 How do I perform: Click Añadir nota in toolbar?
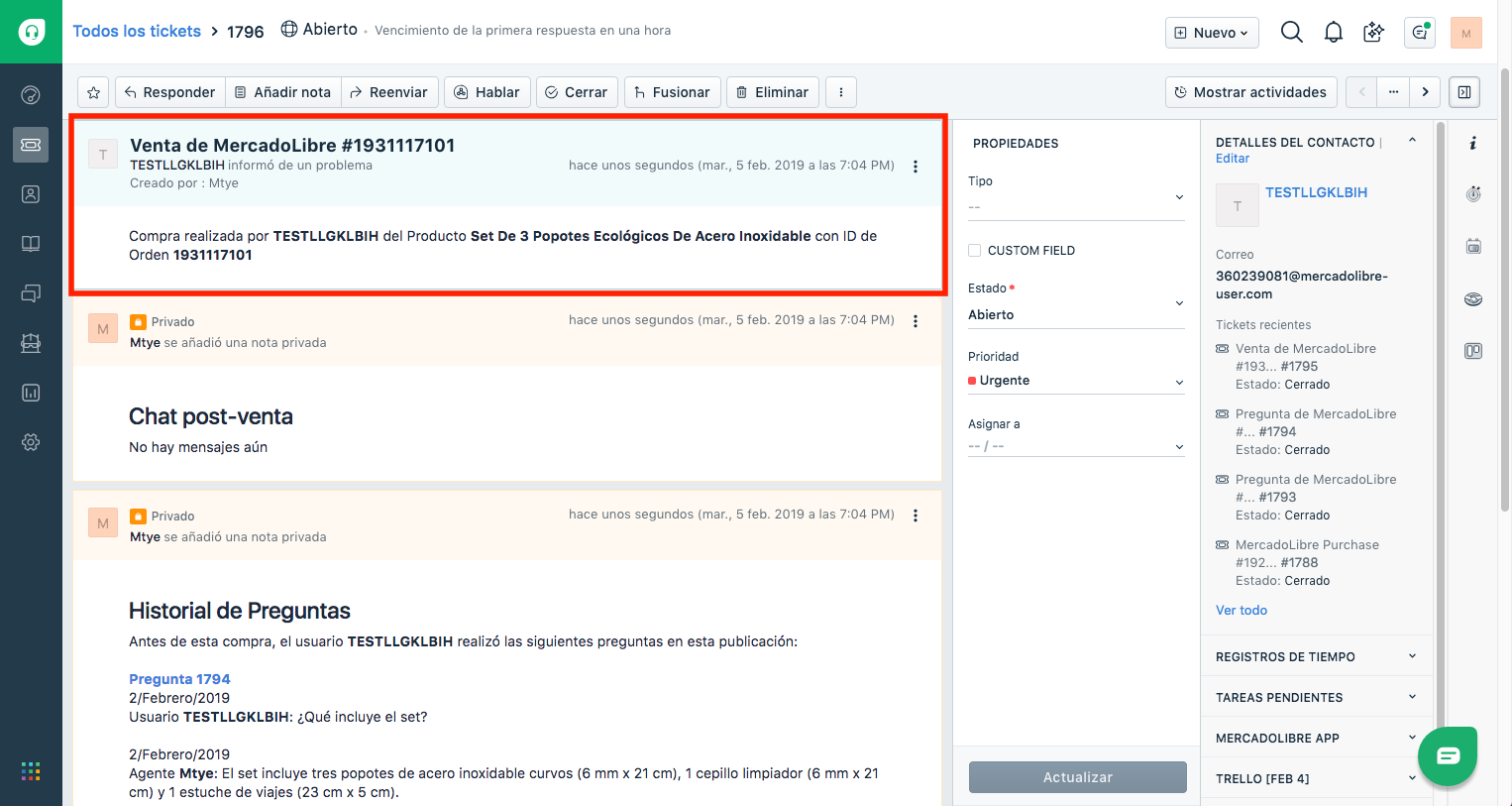[x=283, y=92]
